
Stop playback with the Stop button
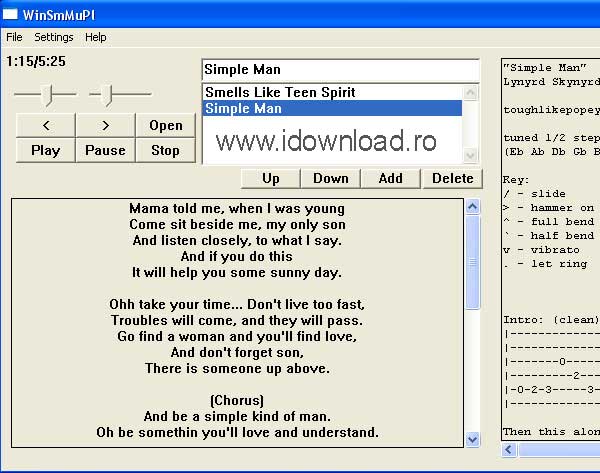165,150
